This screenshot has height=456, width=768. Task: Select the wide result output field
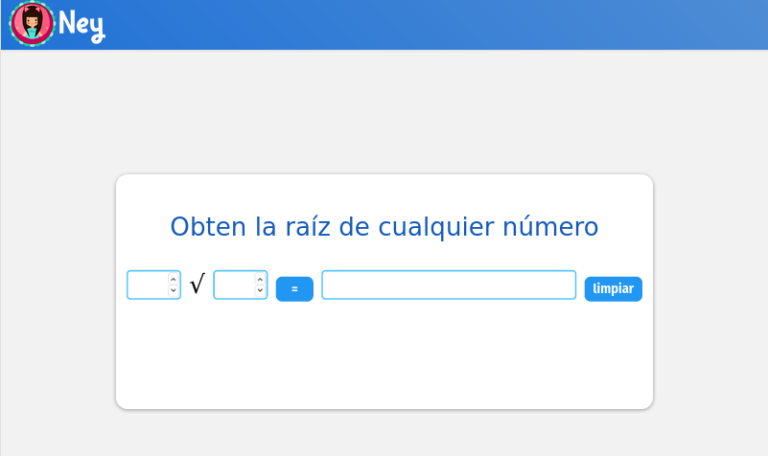coord(448,285)
